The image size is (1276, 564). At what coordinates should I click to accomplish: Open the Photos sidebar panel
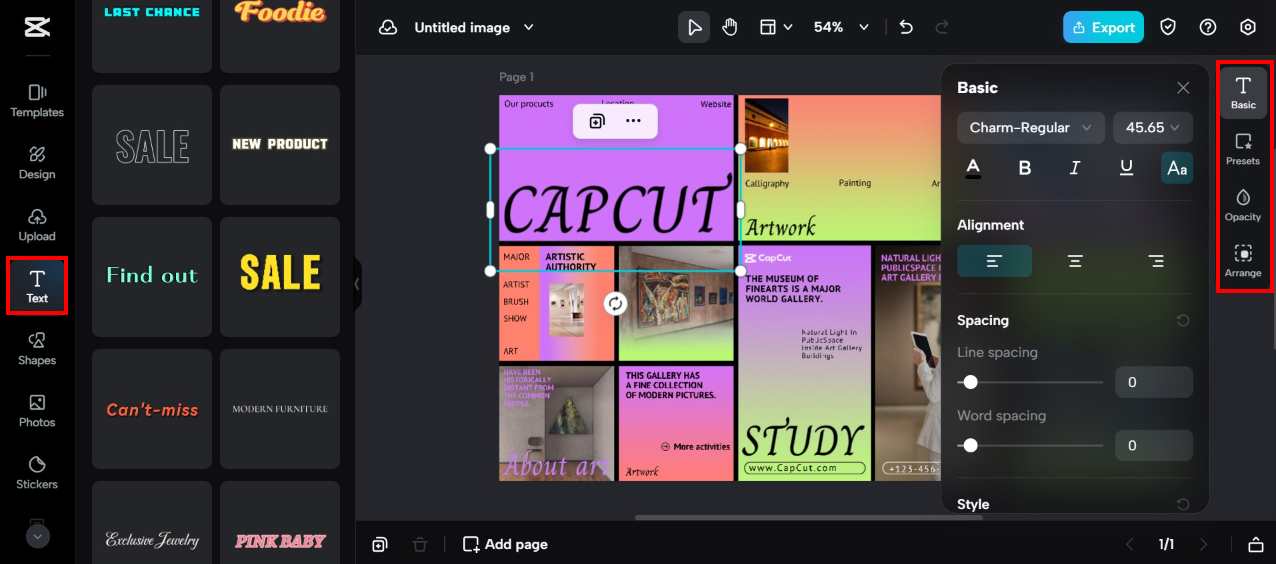37,410
